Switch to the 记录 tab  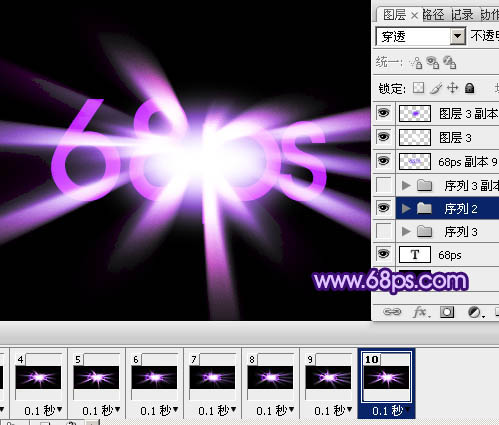[x=462, y=15]
